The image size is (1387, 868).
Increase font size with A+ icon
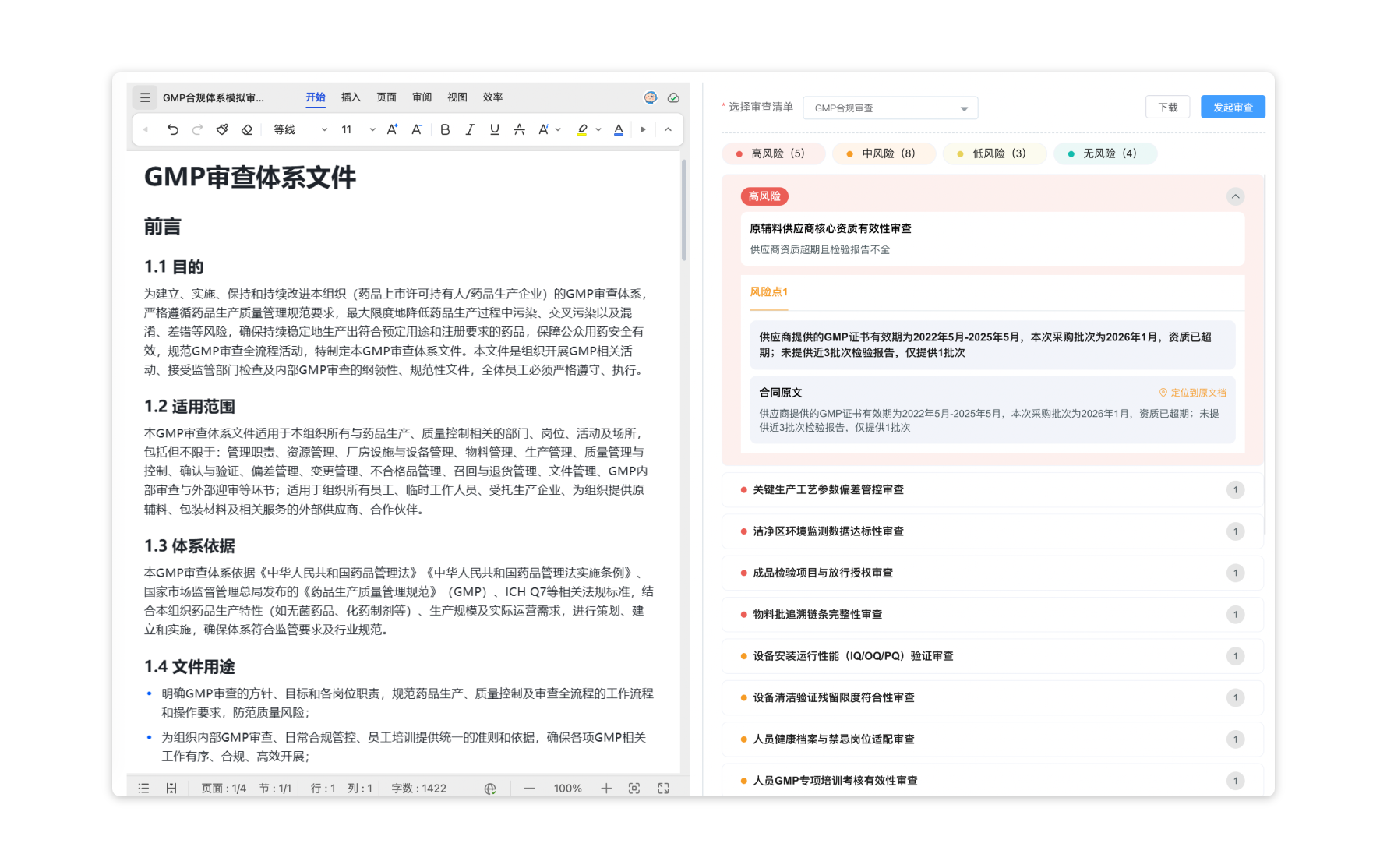[392, 129]
